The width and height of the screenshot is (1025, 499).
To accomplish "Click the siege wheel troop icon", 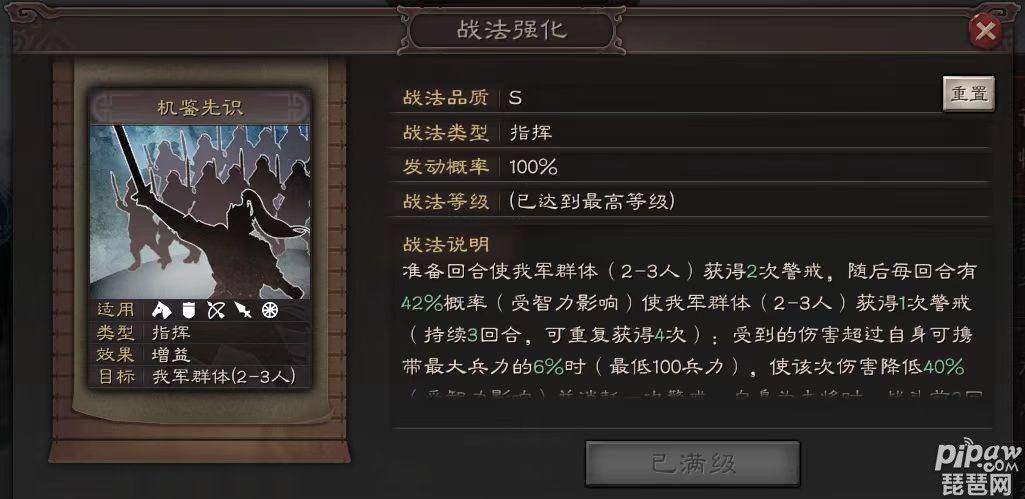I will point(270,311).
